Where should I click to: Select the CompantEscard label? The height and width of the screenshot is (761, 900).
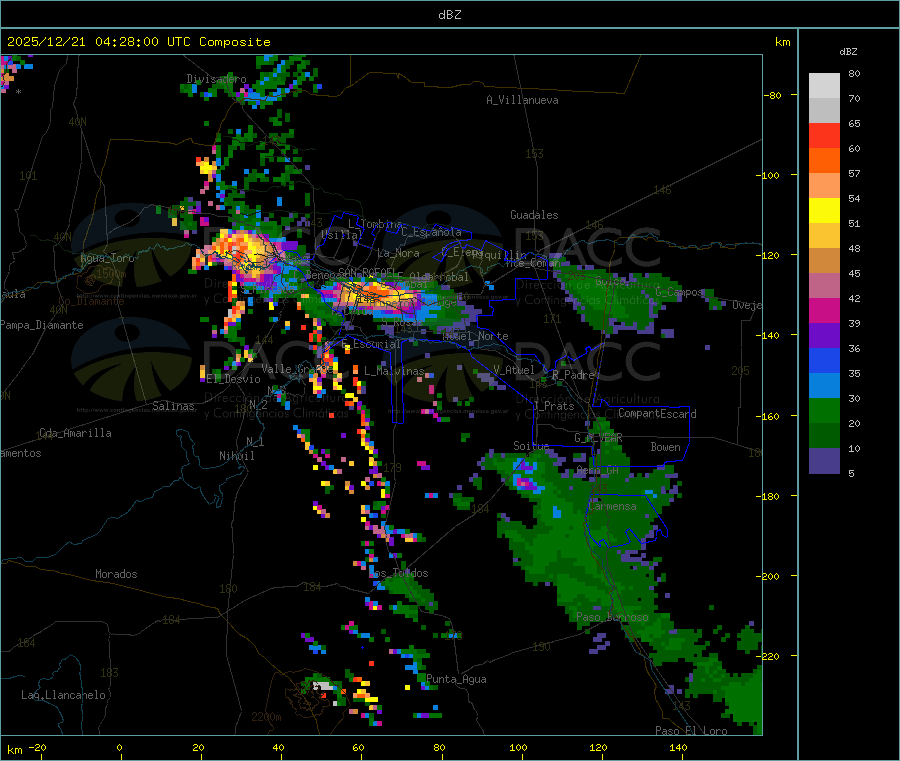pos(657,414)
